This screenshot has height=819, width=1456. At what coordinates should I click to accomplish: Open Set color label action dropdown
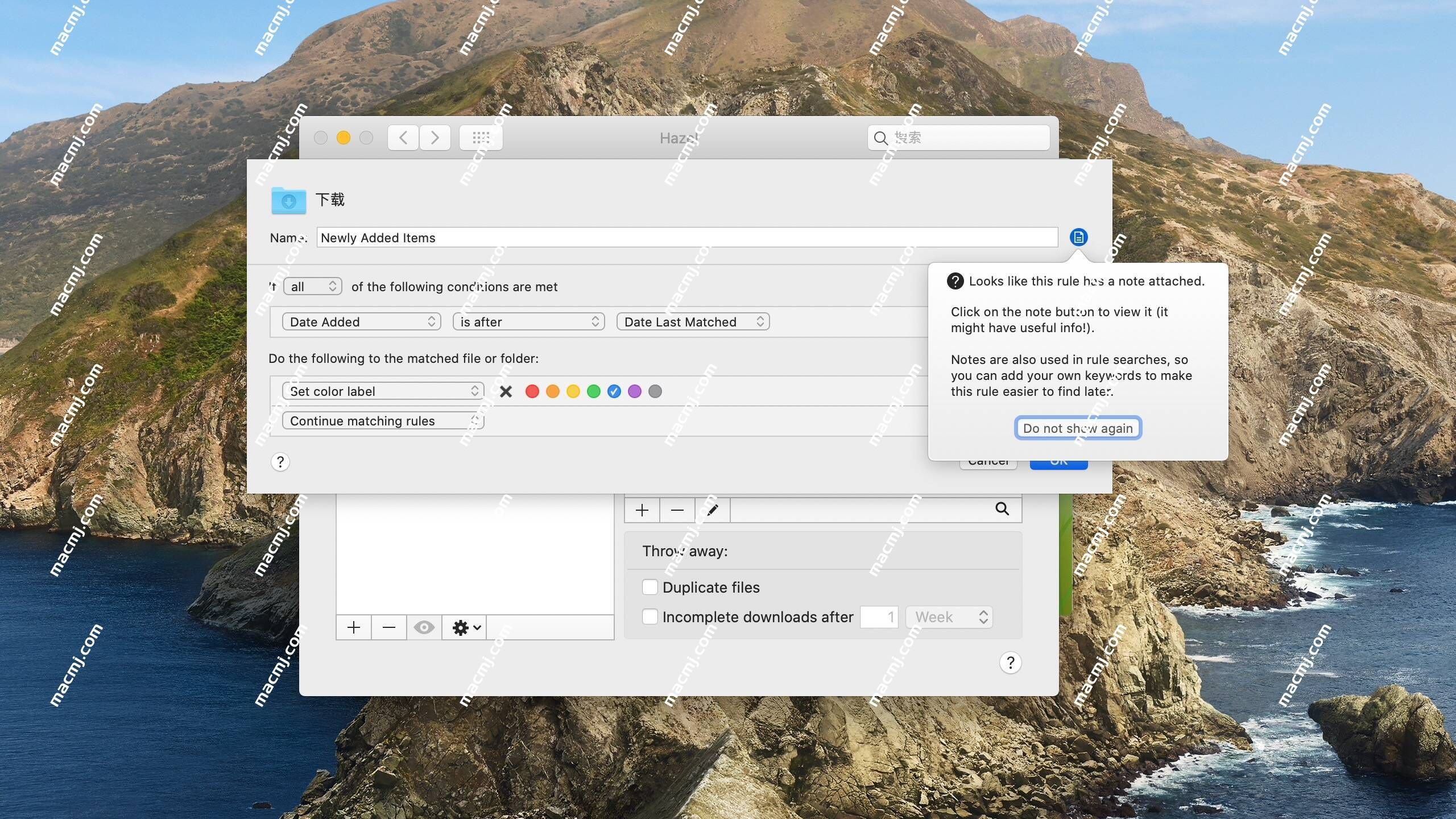click(383, 391)
